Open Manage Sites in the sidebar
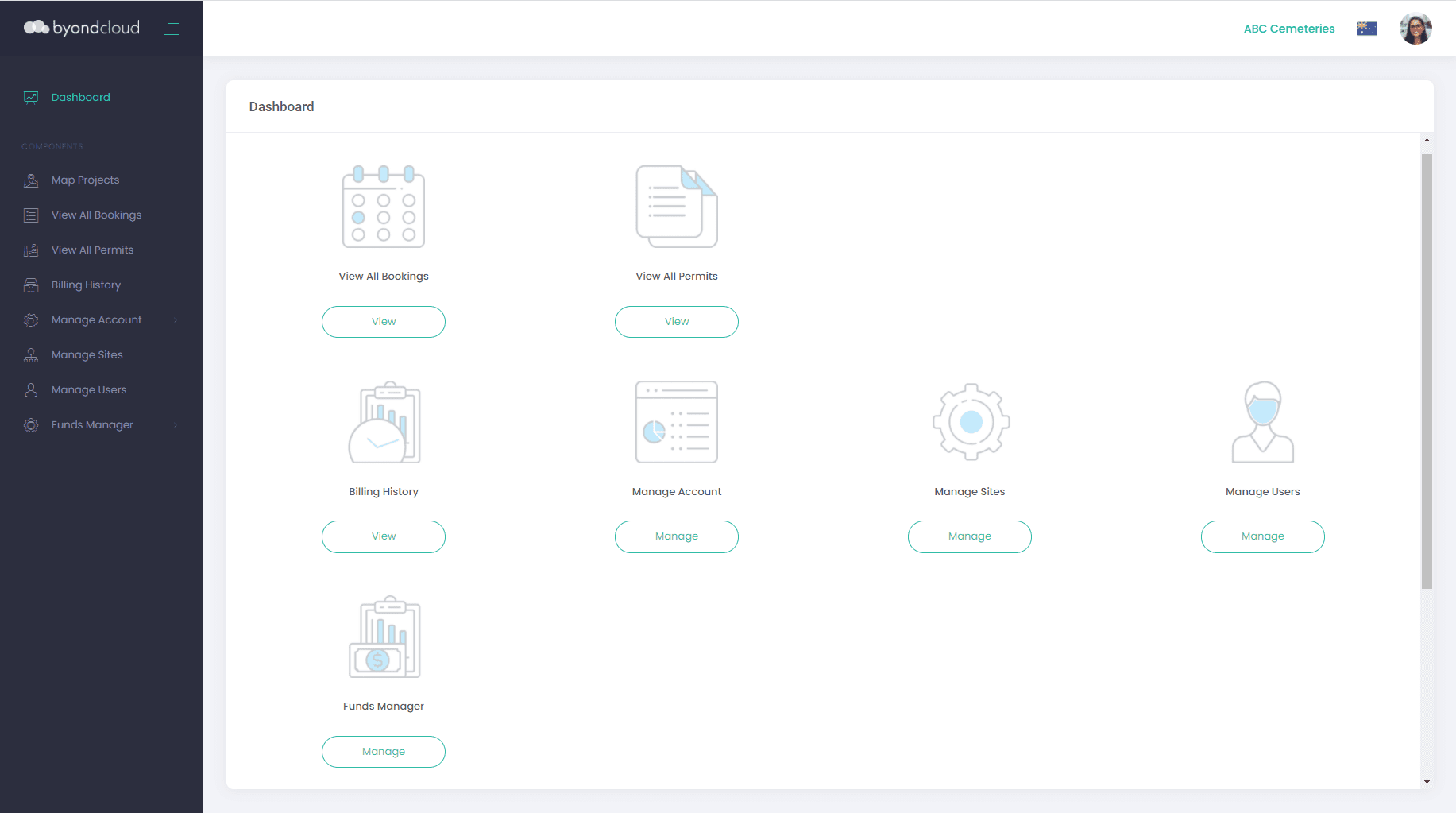This screenshot has height=813, width=1456. pyautogui.click(x=87, y=355)
